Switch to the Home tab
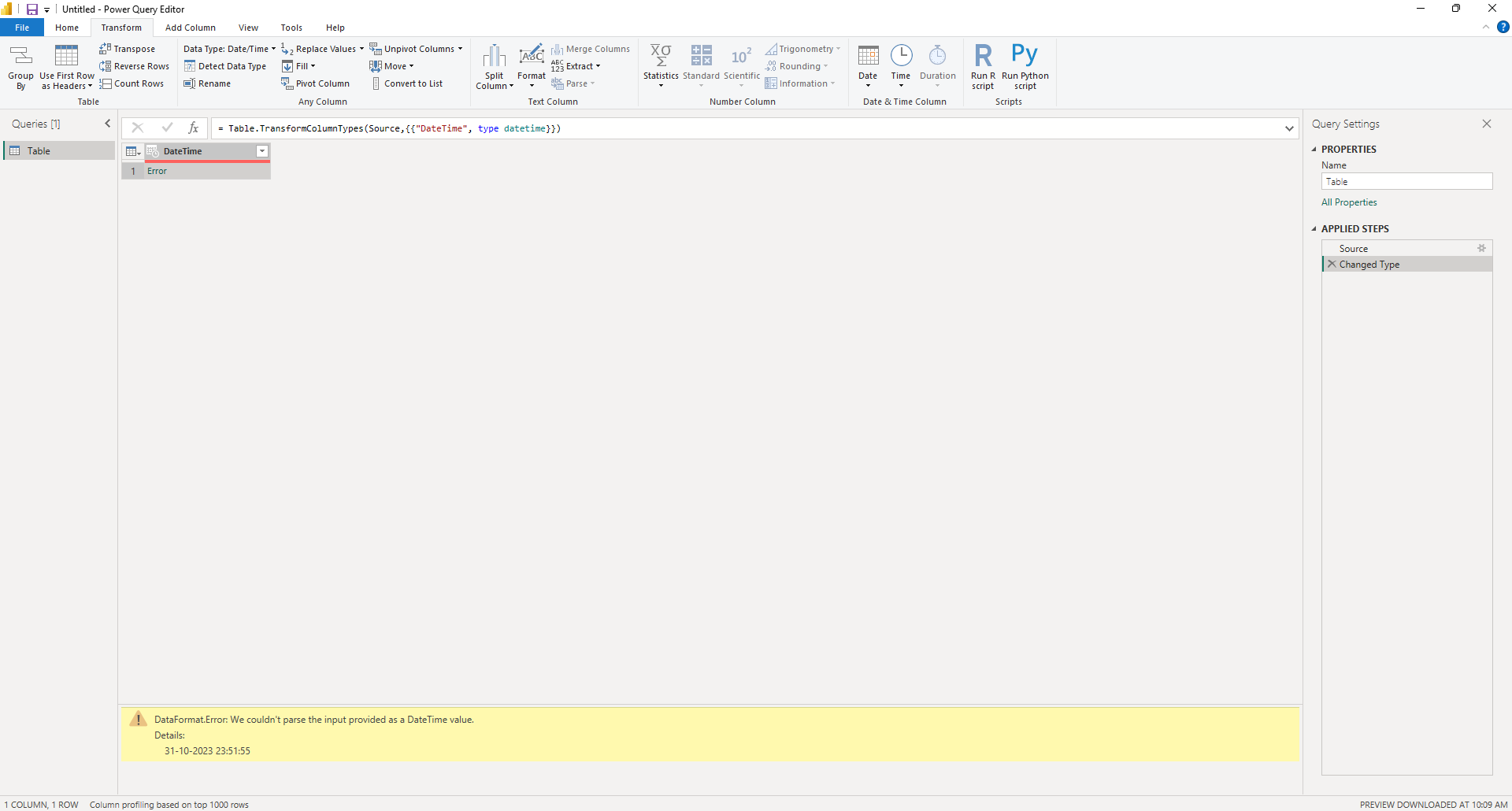 (x=67, y=28)
